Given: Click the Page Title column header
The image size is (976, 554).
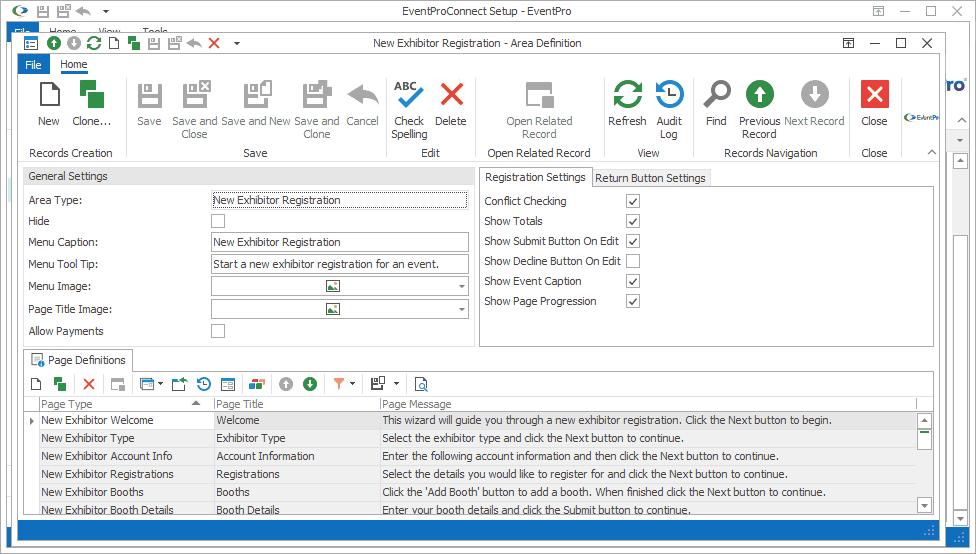Looking at the screenshot, I should pos(297,404).
